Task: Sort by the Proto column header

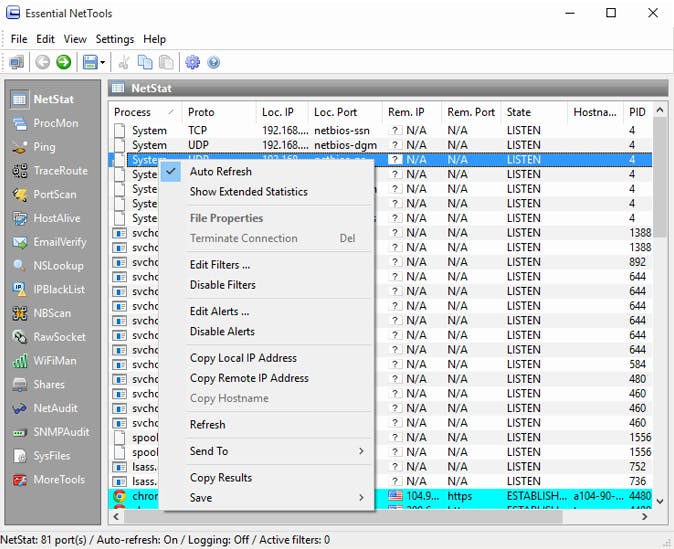Action: [219, 112]
